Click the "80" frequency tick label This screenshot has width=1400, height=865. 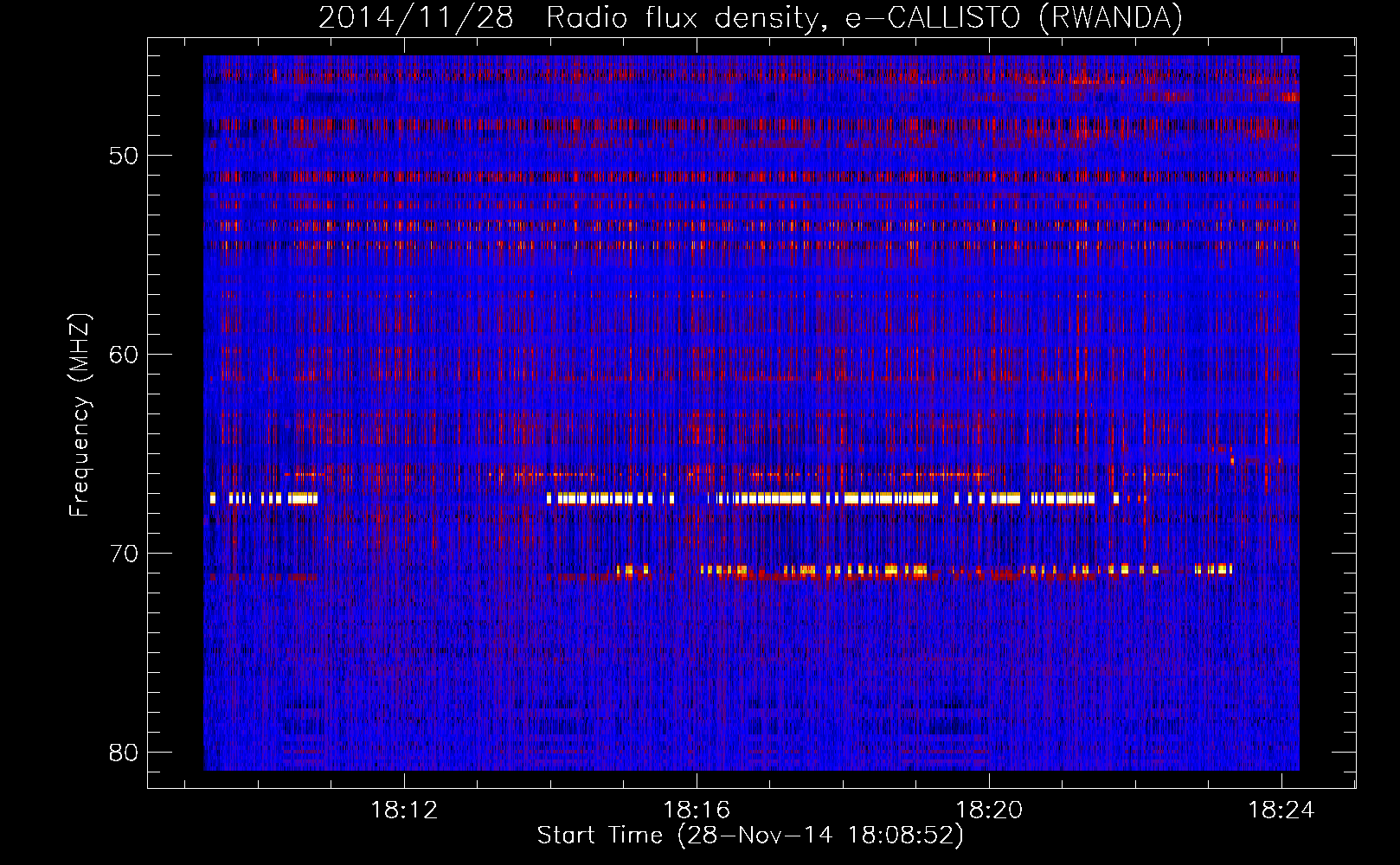pyautogui.click(x=124, y=753)
